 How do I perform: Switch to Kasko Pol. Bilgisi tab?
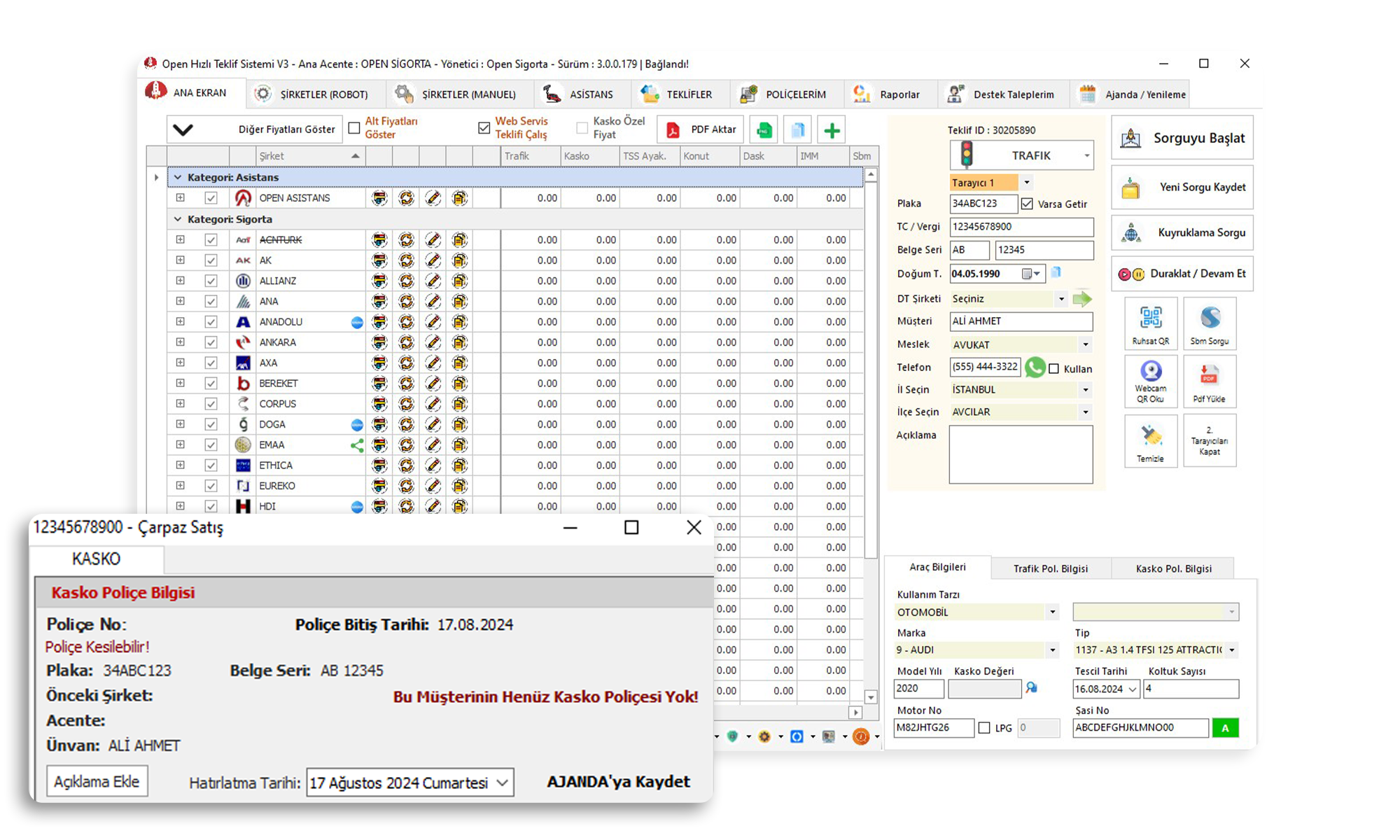click(x=1173, y=568)
